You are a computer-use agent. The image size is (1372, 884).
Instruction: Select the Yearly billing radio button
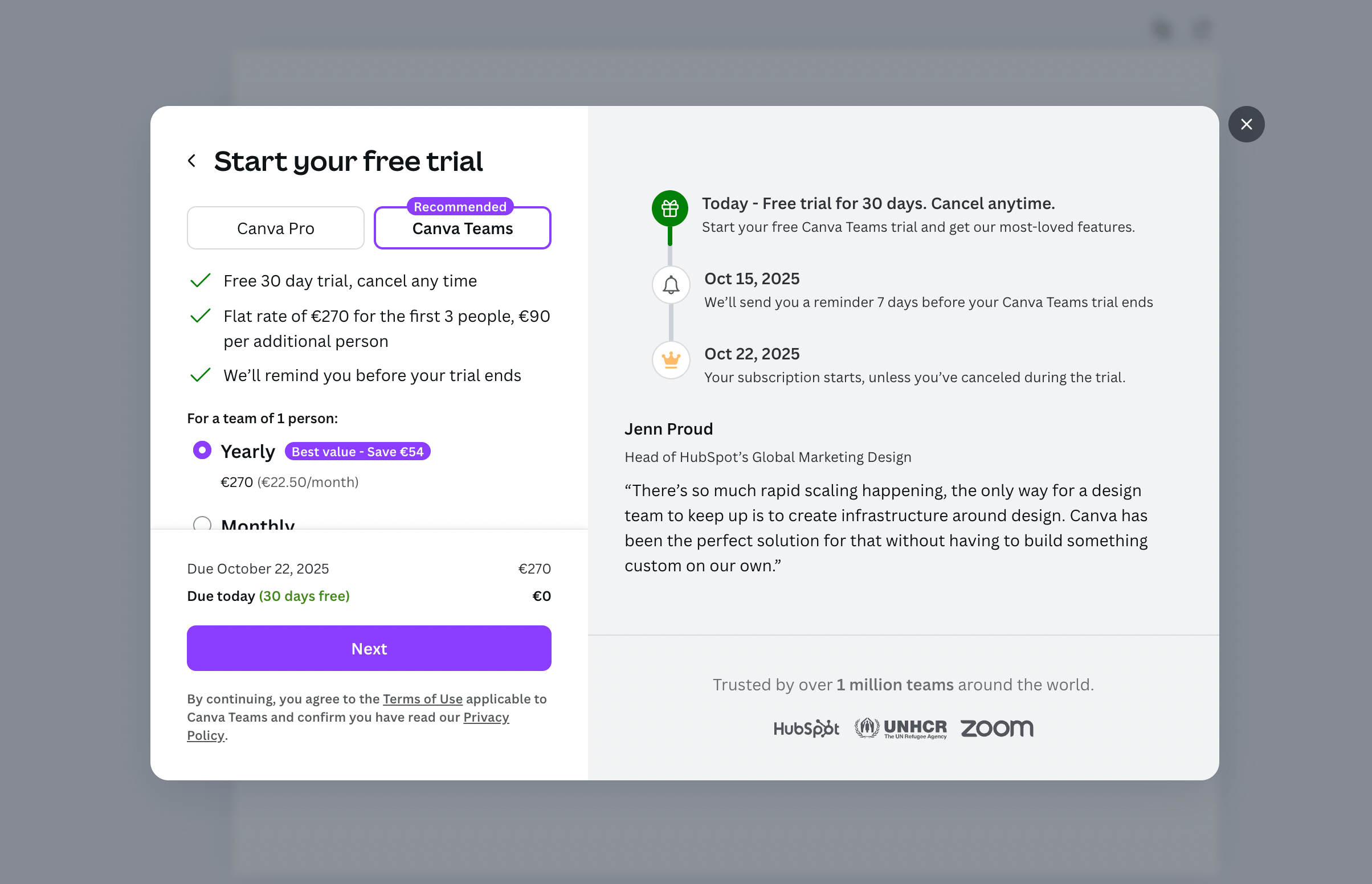tap(202, 450)
